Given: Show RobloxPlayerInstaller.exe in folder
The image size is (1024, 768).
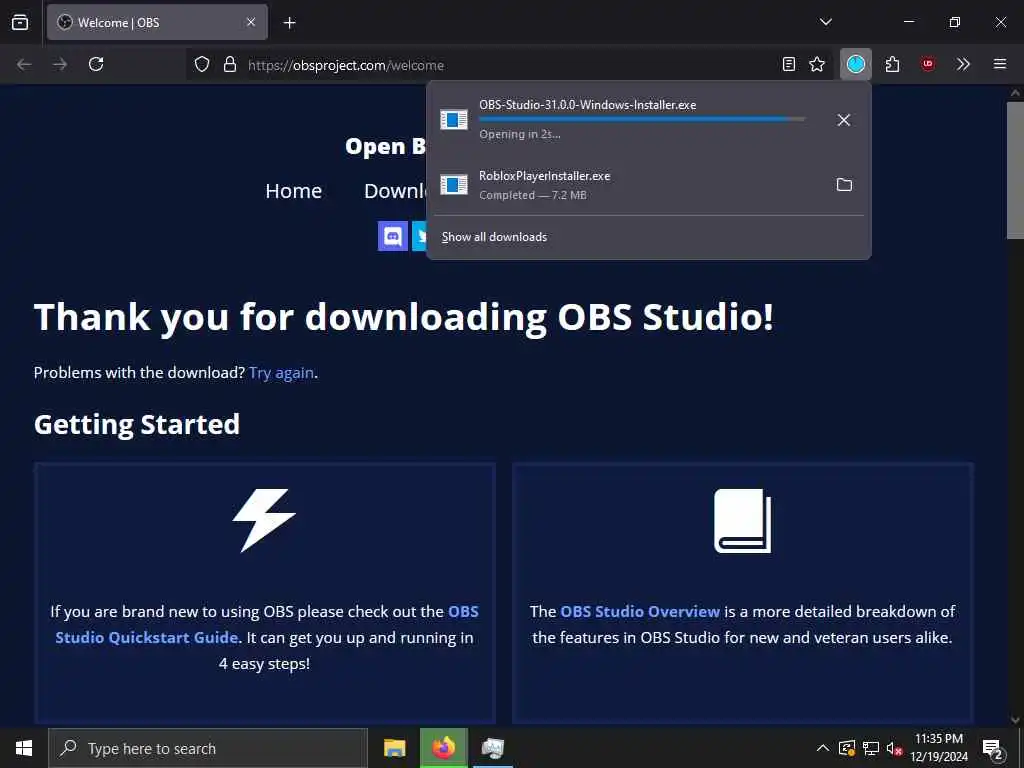Looking at the screenshot, I should pyautogui.click(x=844, y=185).
